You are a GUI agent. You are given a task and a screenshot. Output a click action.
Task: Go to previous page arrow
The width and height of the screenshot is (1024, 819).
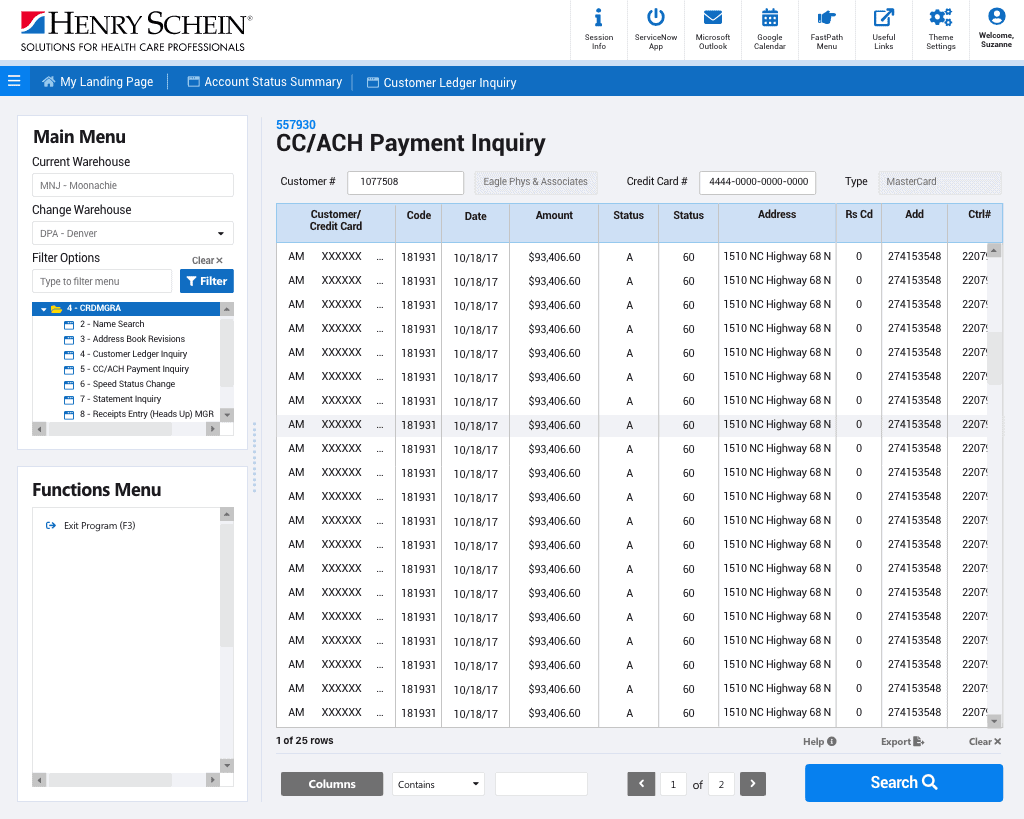click(641, 784)
